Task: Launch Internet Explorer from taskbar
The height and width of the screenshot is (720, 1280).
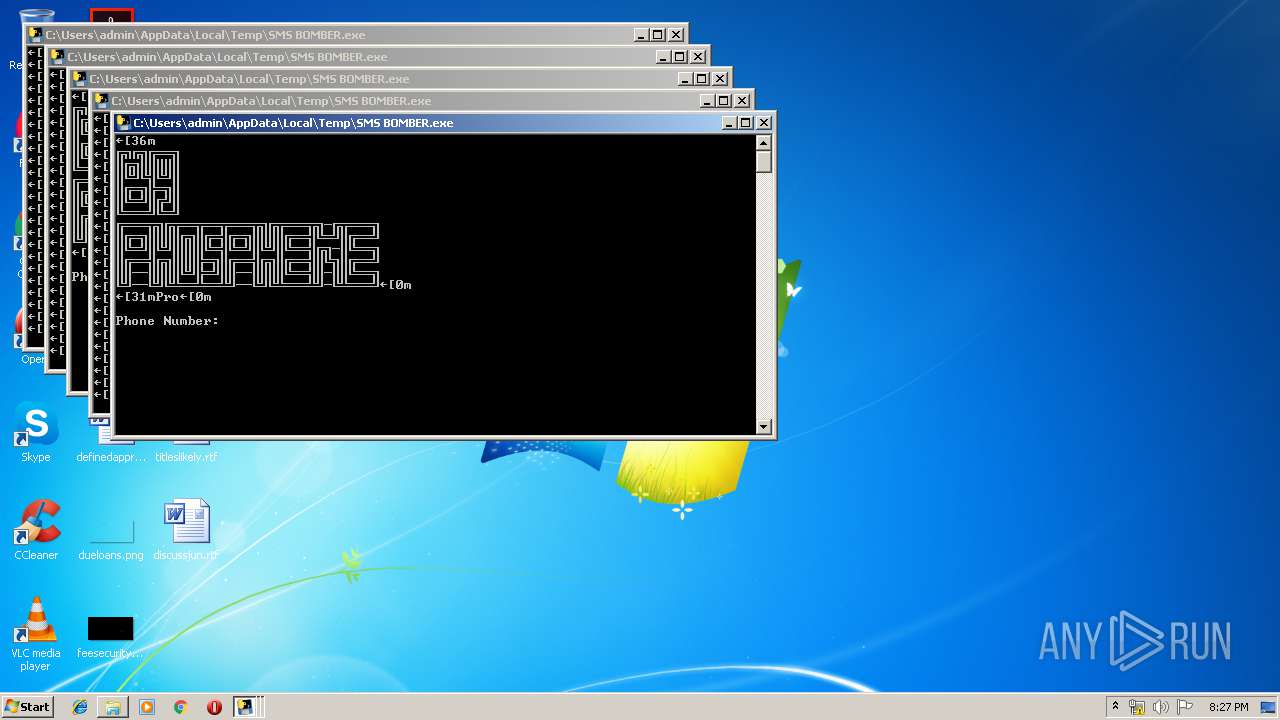Action: (80, 707)
